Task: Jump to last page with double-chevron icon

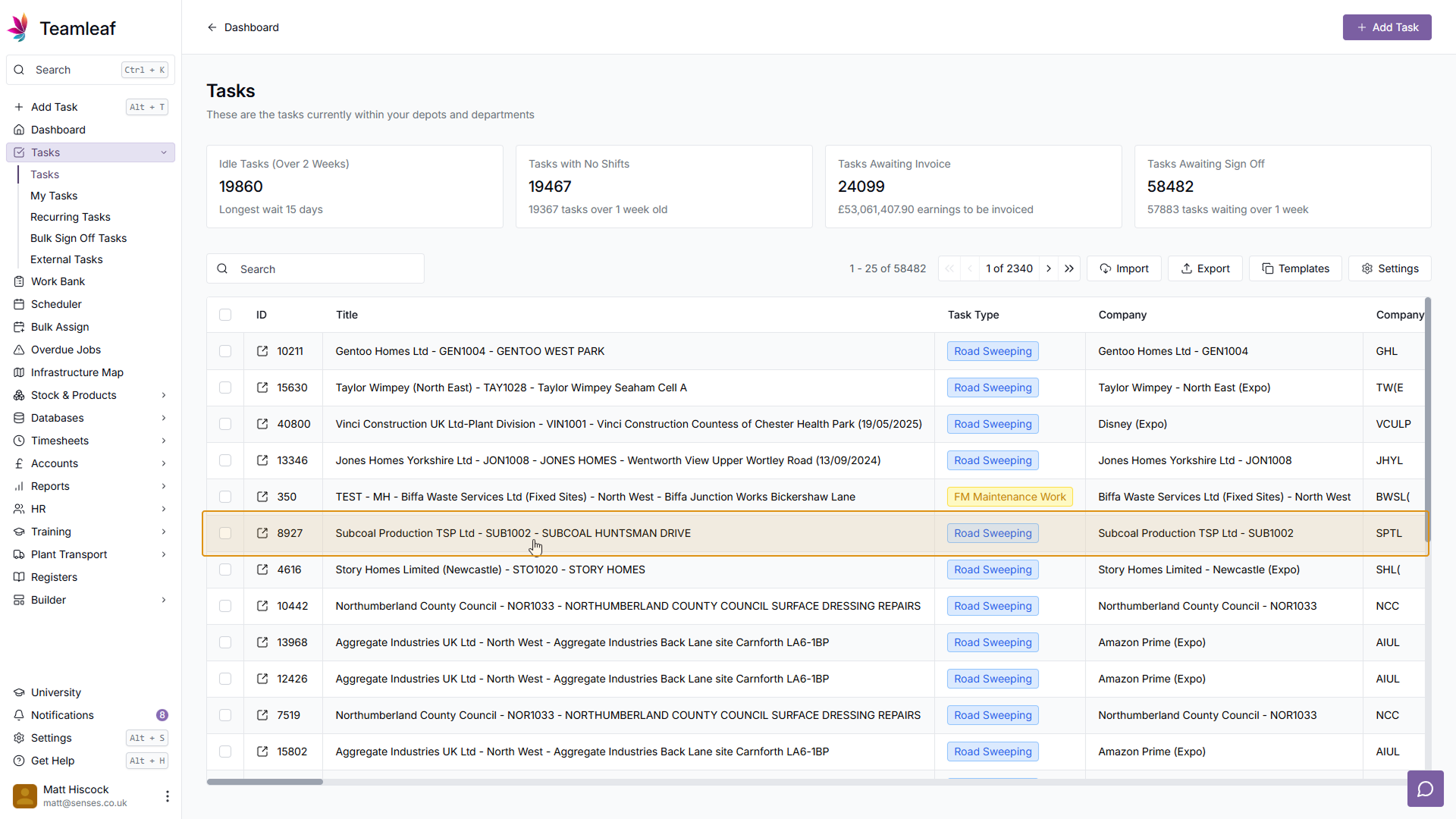Action: point(1069,268)
